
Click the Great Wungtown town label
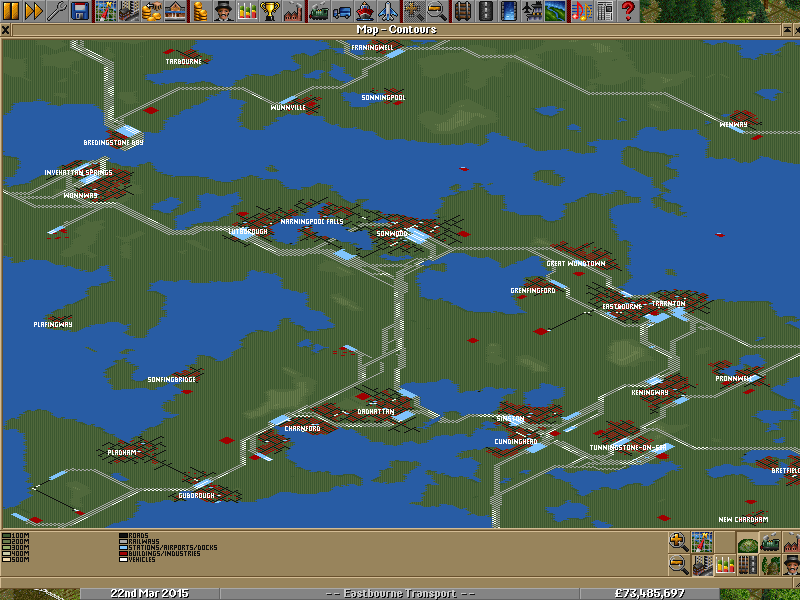click(x=576, y=263)
